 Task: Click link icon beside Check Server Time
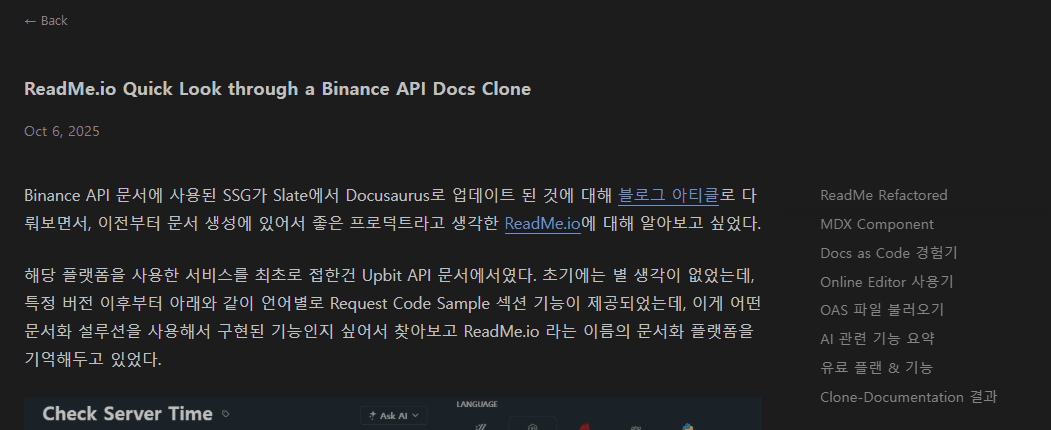pyautogui.click(x=226, y=413)
